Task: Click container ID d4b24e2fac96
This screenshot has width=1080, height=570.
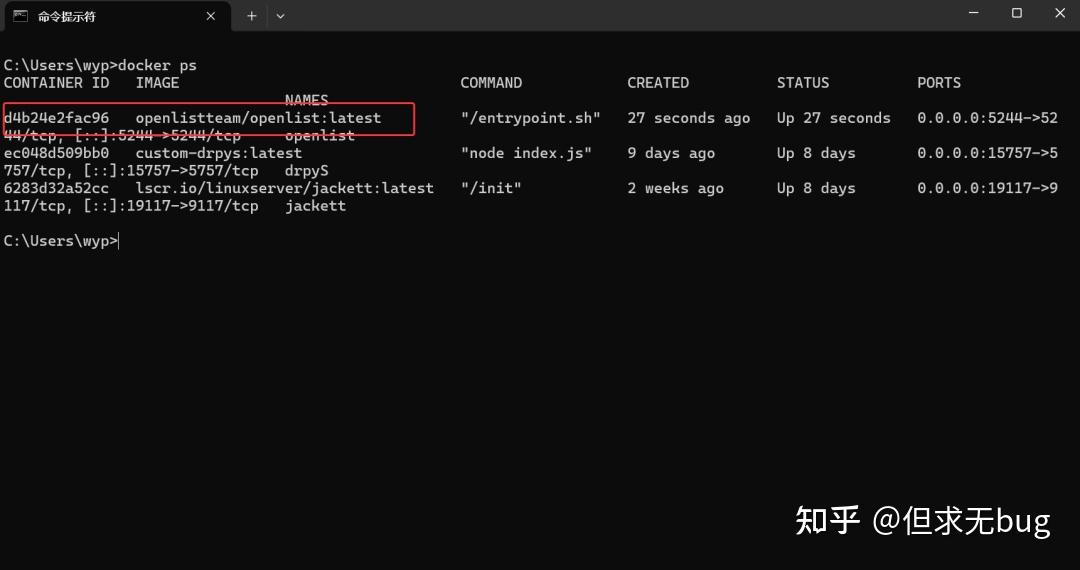Action: [x=56, y=118]
